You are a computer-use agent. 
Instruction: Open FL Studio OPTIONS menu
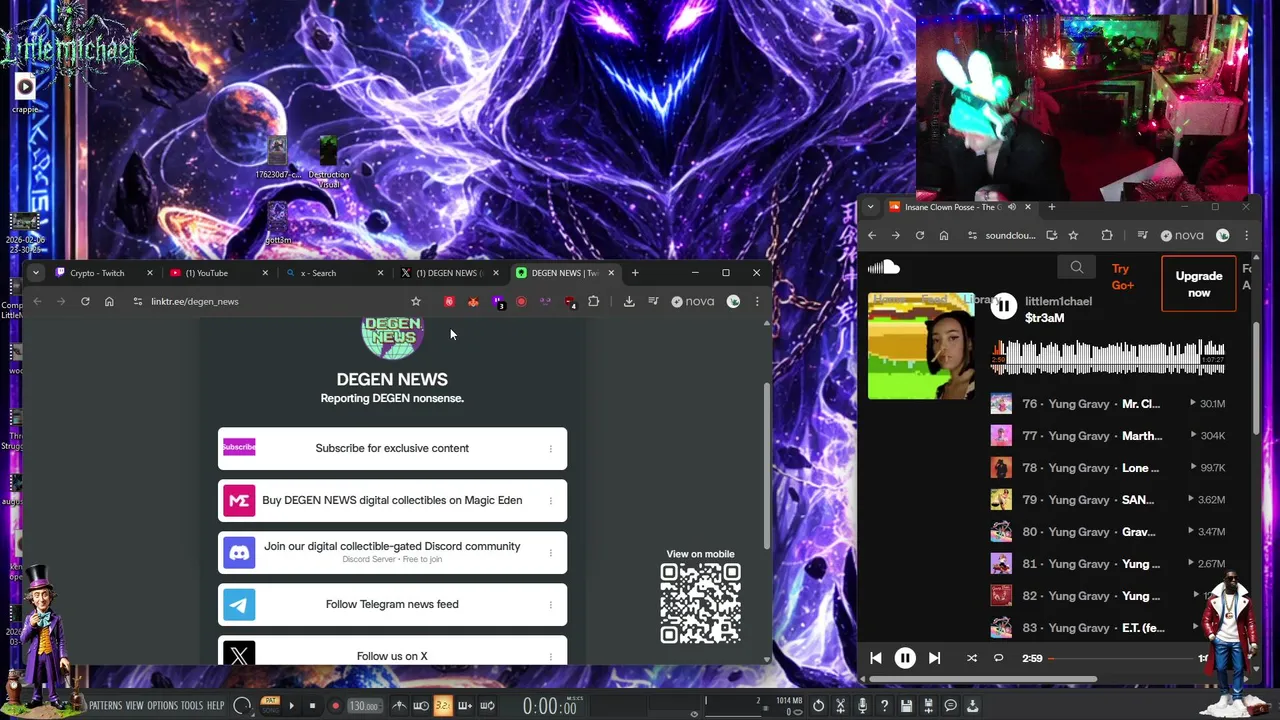pos(162,706)
